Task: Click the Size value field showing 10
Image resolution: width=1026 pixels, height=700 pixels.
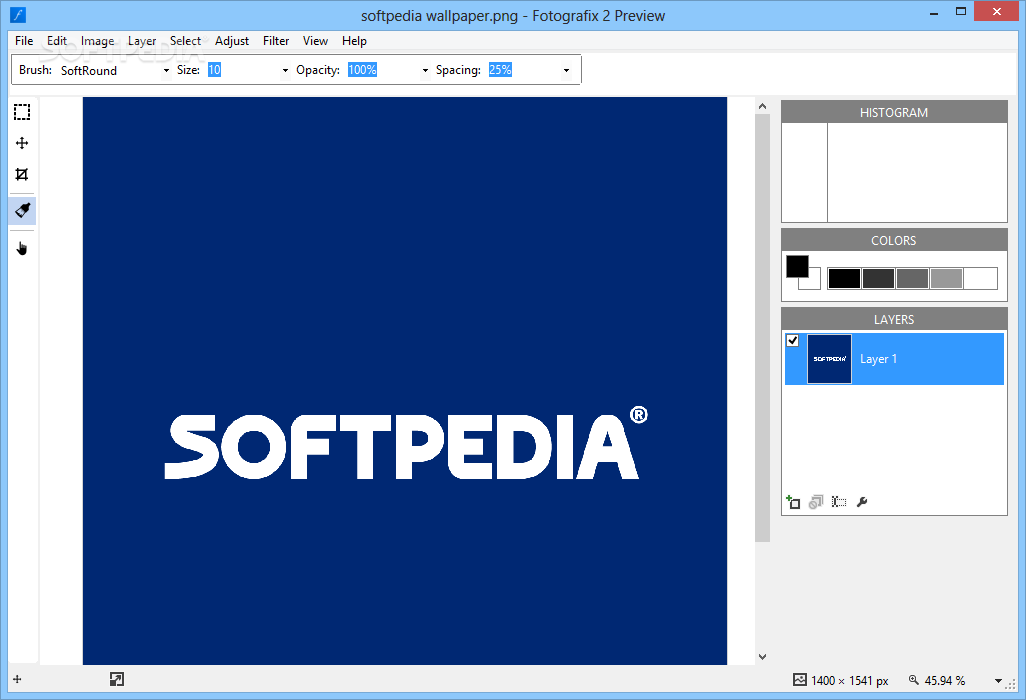Action: [243, 70]
